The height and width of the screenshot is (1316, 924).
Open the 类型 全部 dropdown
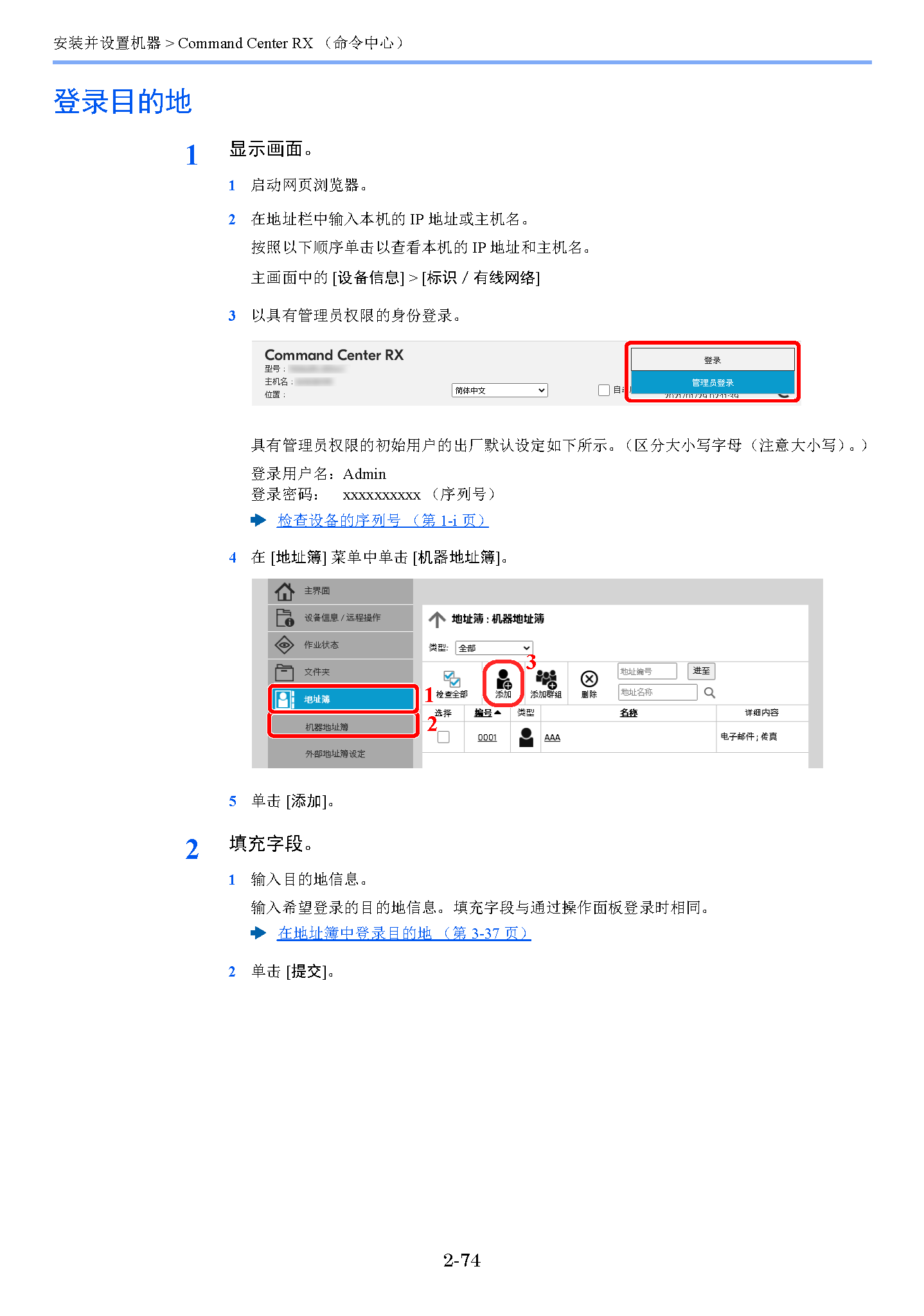(494, 647)
